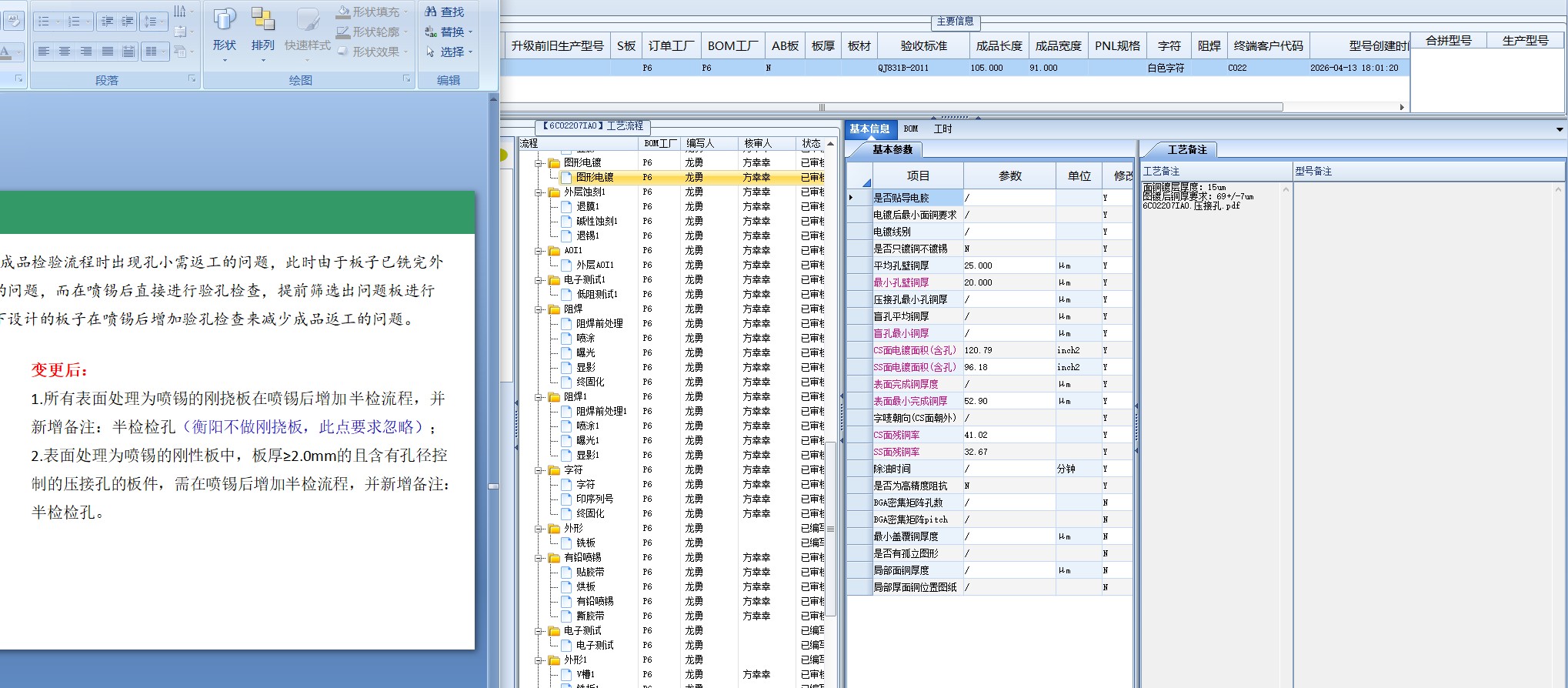The width and height of the screenshot is (1568, 688).
Task: Click the increase indent icon
Action: click(x=128, y=22)
